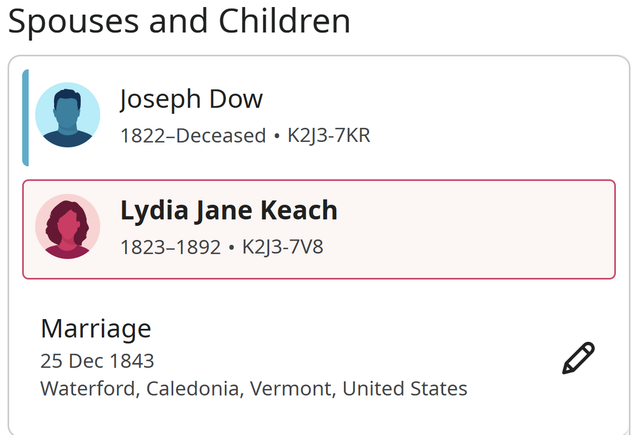The width and height of the screenshot is (631, 435).
Task: Click the blue bar beside Joseph Dow
Action: (25, 118)
